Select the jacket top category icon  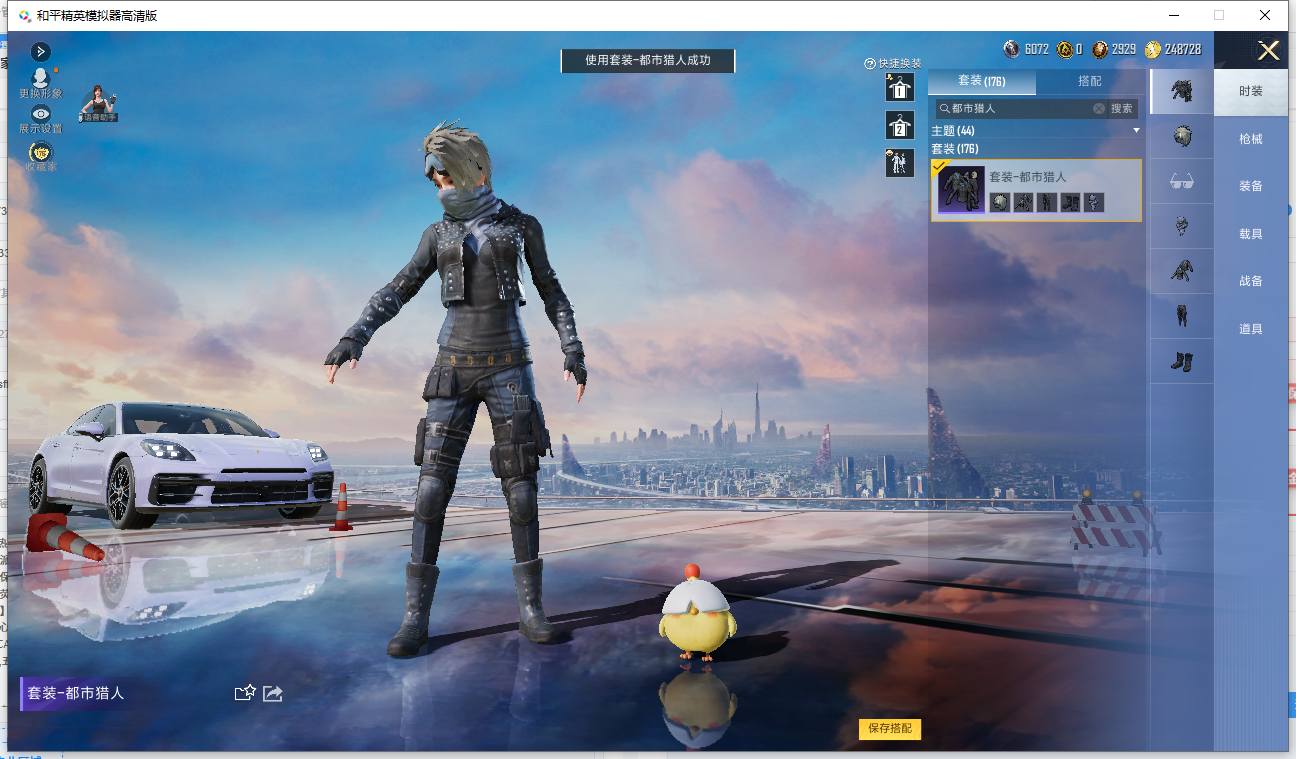(1182, 271)
